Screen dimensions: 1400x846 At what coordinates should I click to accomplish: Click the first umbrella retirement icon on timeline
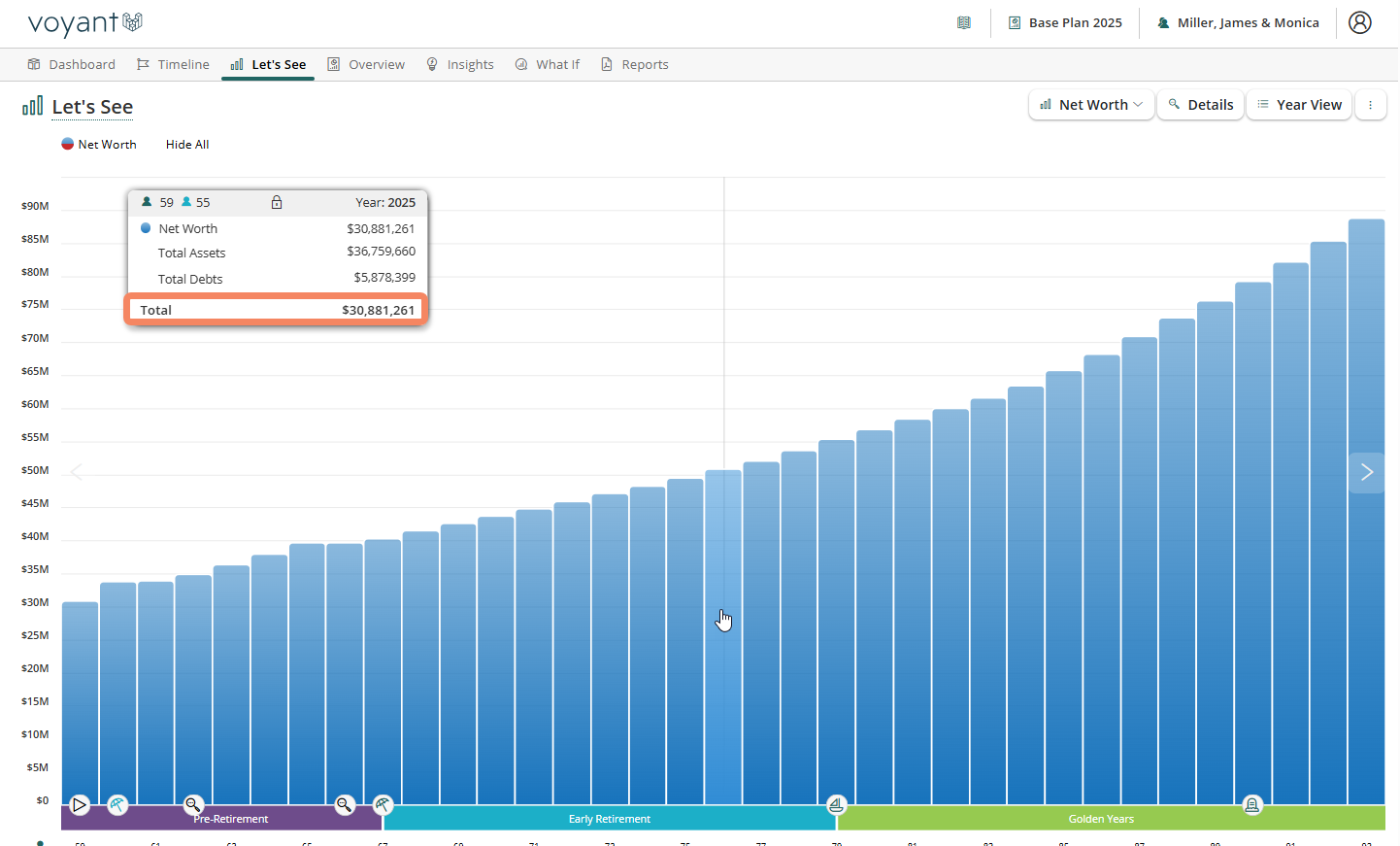pos(117,805)
